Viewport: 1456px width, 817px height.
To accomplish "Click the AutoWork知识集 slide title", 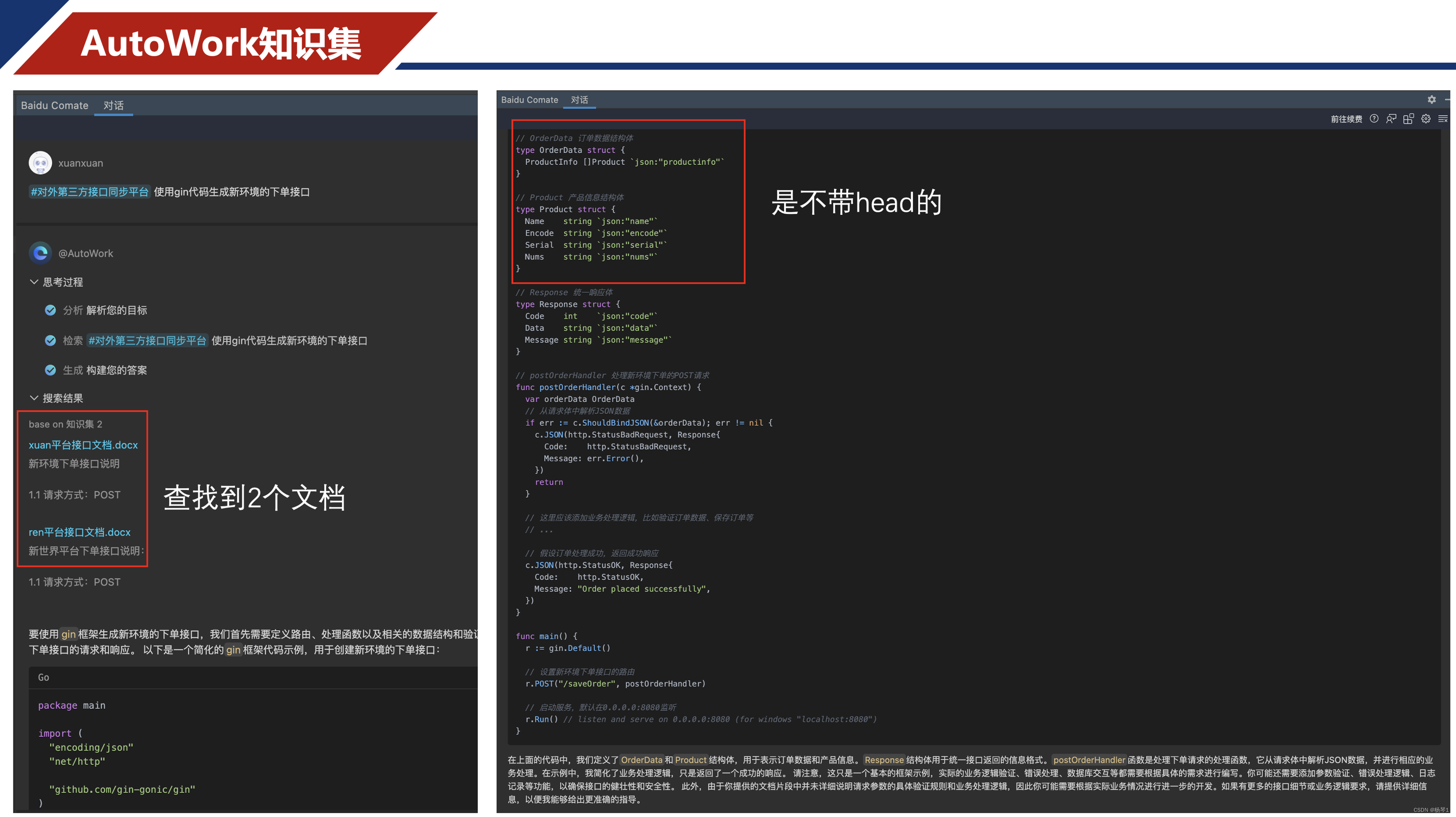I will point(221,44).
